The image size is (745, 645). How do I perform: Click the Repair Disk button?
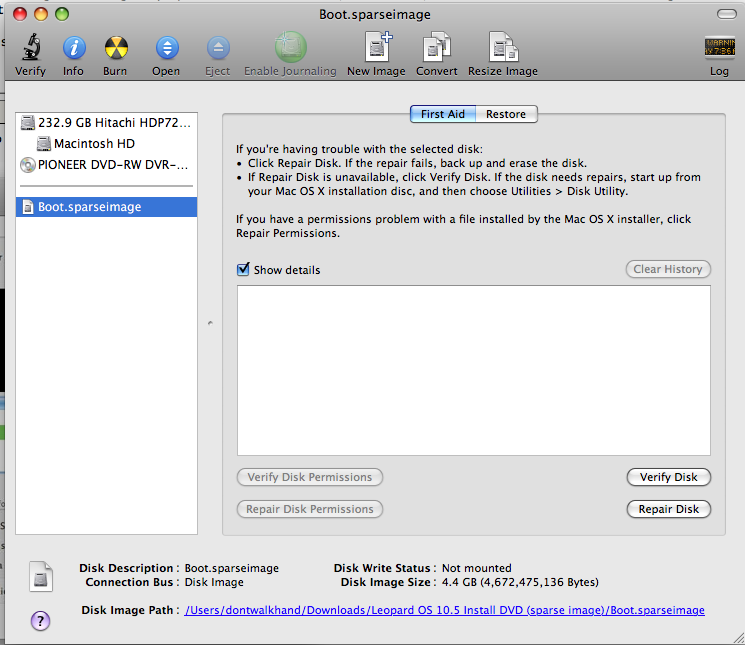(x=669, y=509)
